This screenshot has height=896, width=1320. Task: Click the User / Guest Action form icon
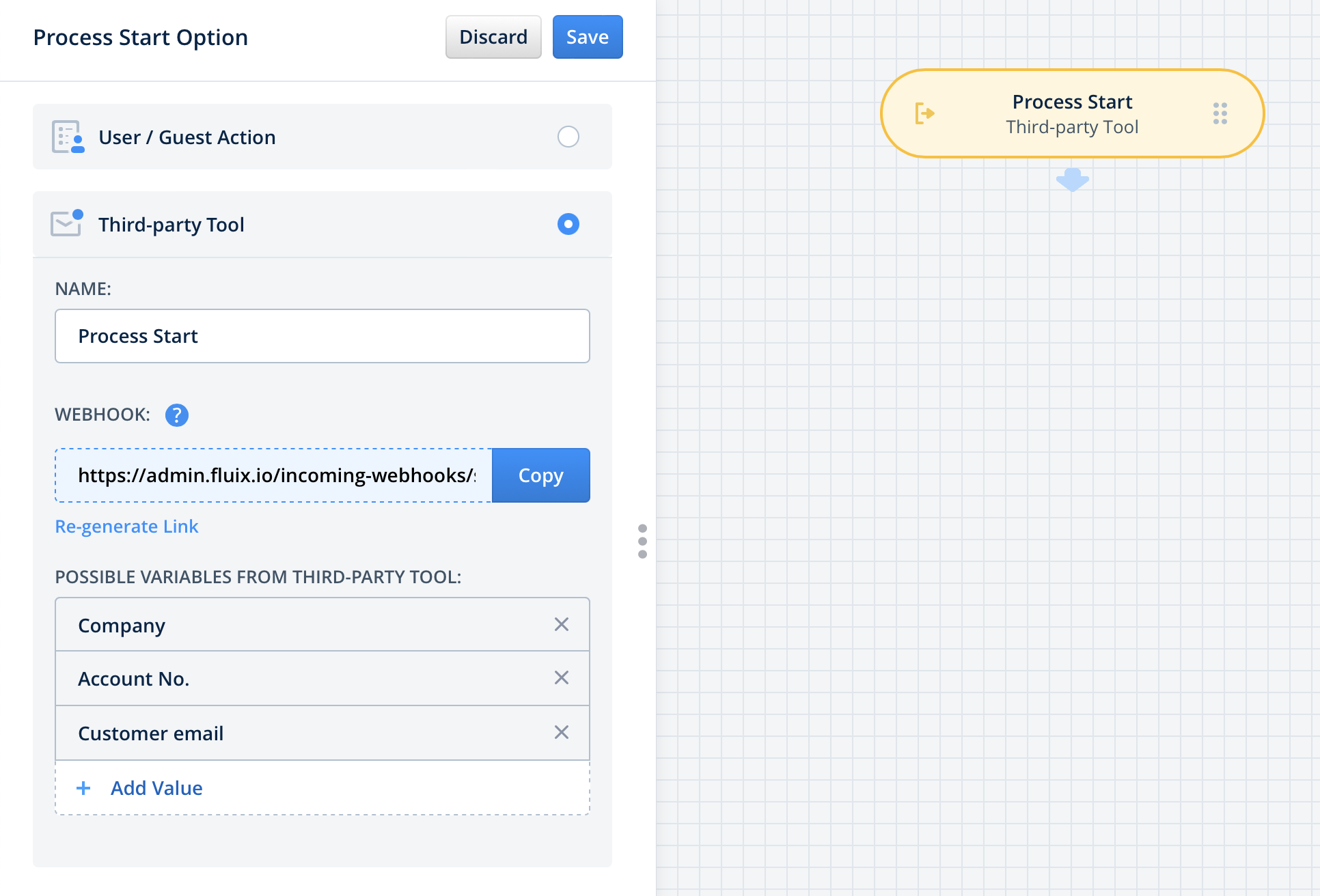pos(68,137)
